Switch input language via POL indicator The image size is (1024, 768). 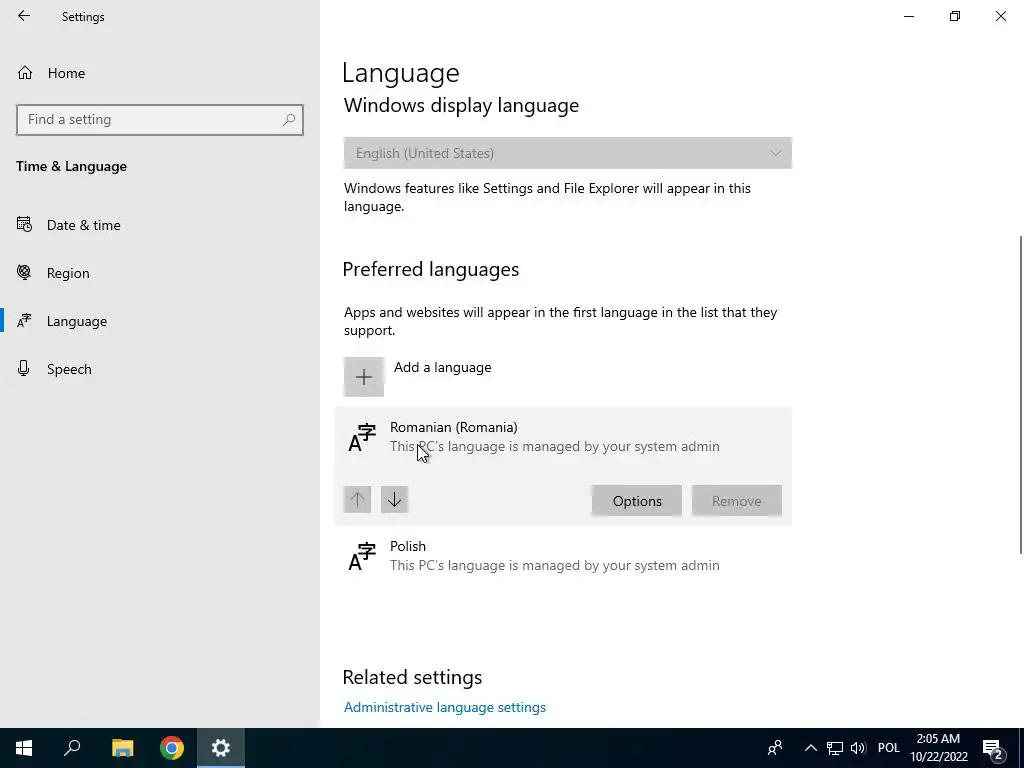coord(889,748)
